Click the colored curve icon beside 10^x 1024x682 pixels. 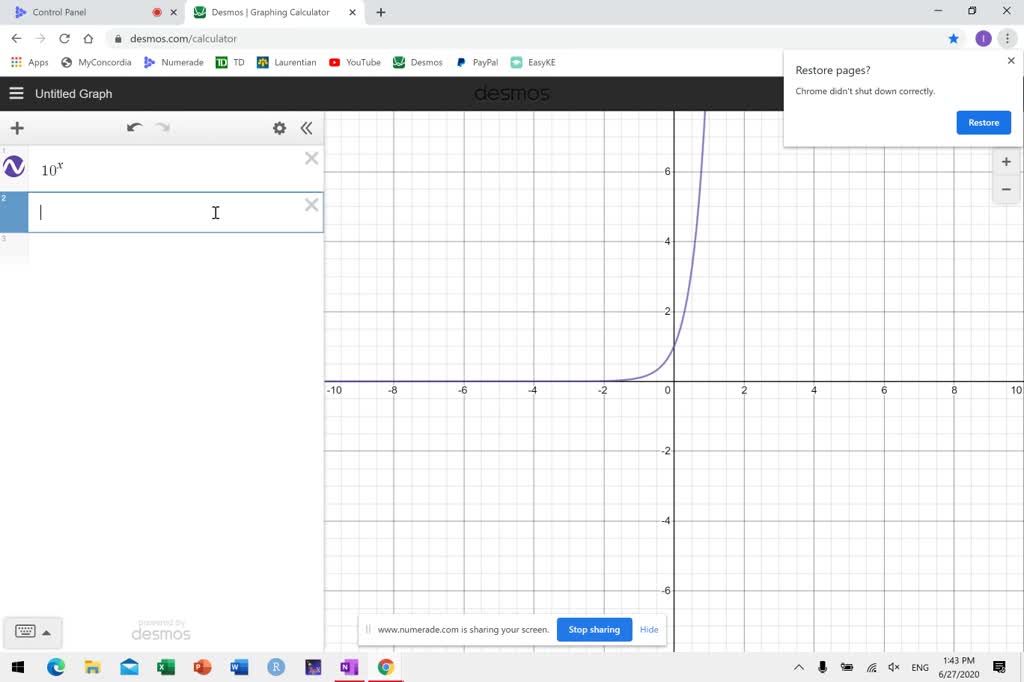(x=13, y=167)
